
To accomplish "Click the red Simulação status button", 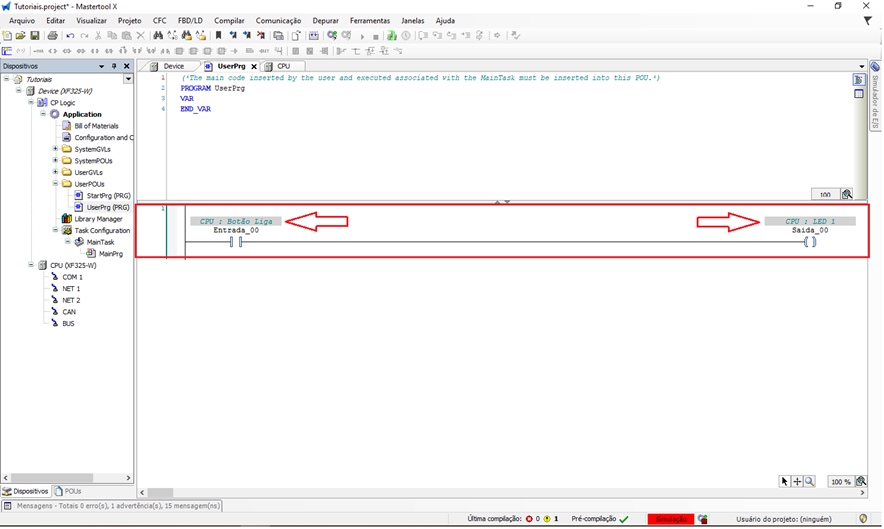I will click(x=670, y=519).
